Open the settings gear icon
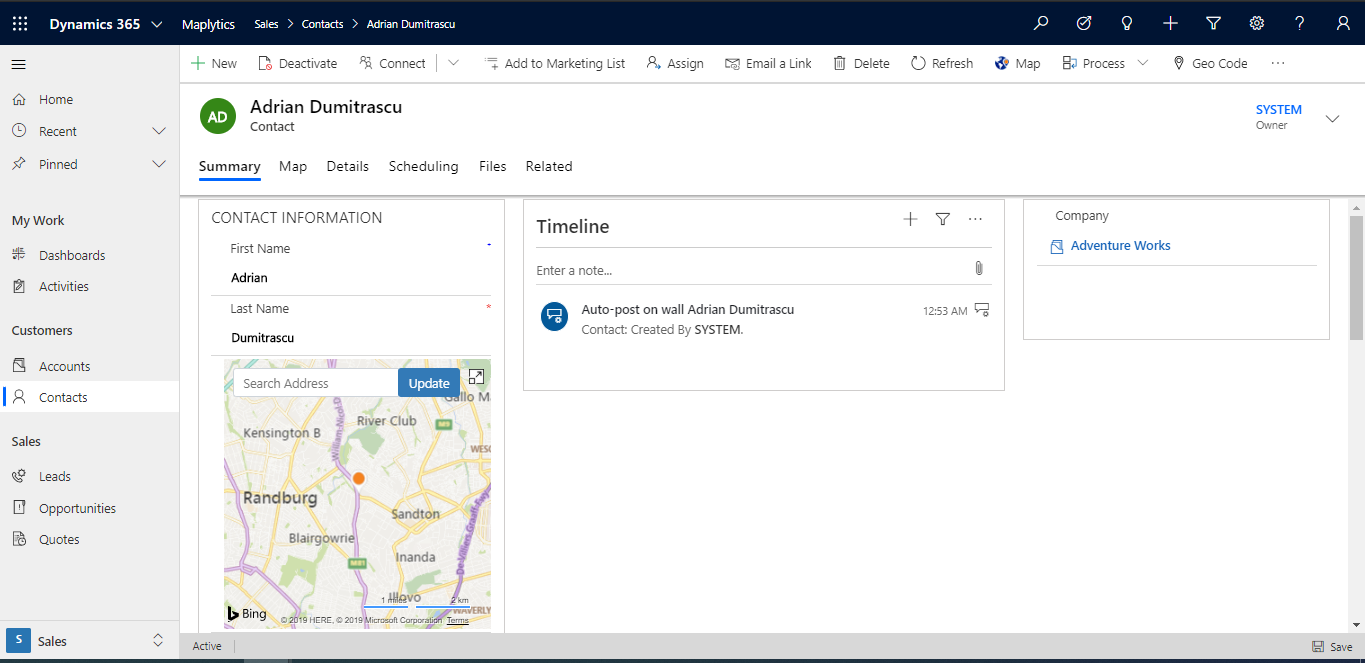 pos(1257,23)
